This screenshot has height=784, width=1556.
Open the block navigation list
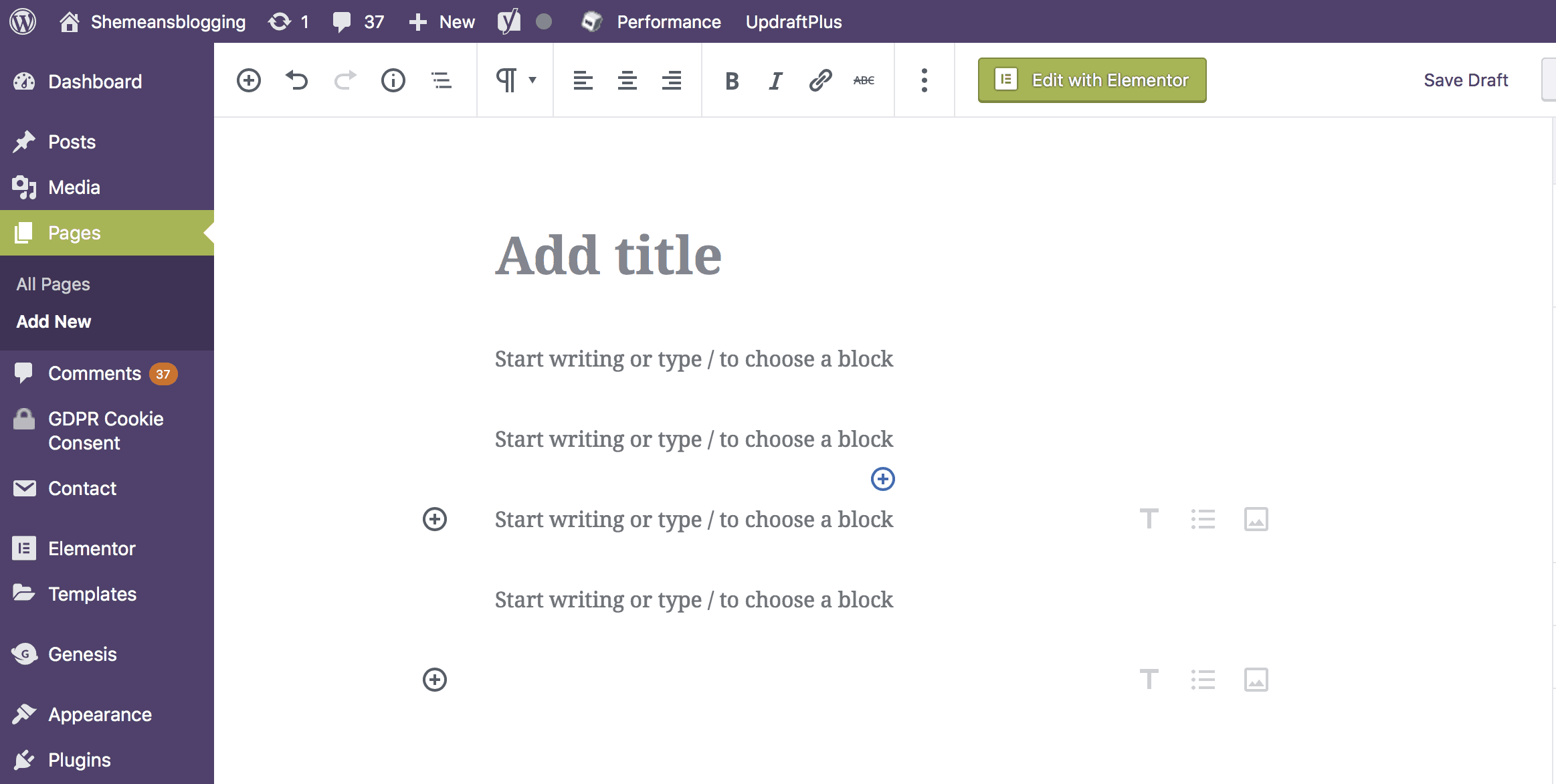(x=442, y=80)
